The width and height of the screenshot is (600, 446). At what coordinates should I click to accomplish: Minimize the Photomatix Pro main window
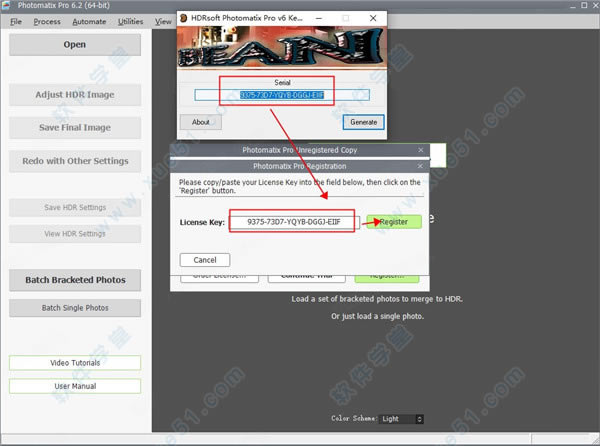572,5
